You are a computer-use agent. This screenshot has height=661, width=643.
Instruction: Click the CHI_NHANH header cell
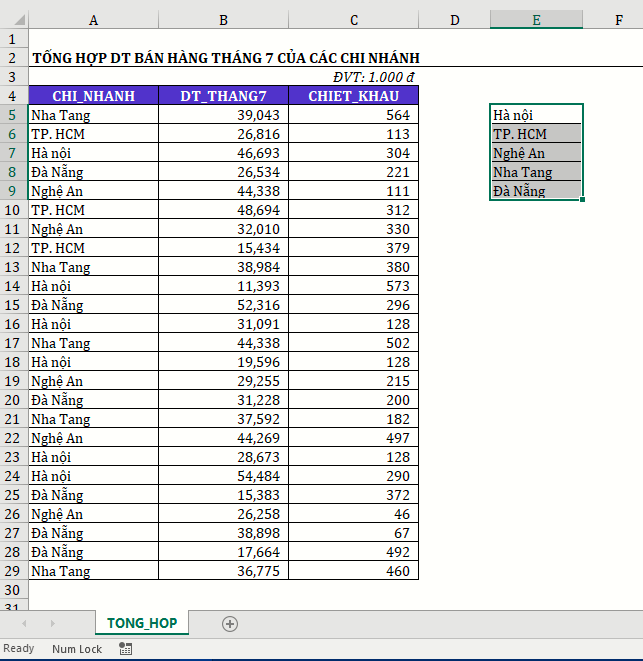point(93,96)
